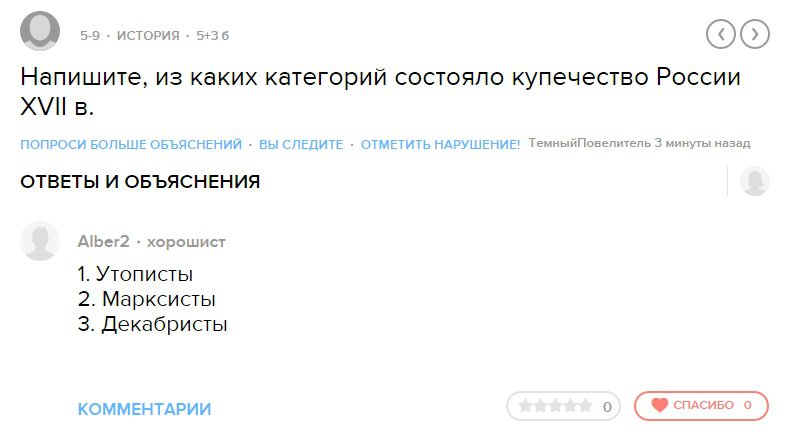Open the question author's avatar
798x433 pixels.
click(x=40, y=32)
